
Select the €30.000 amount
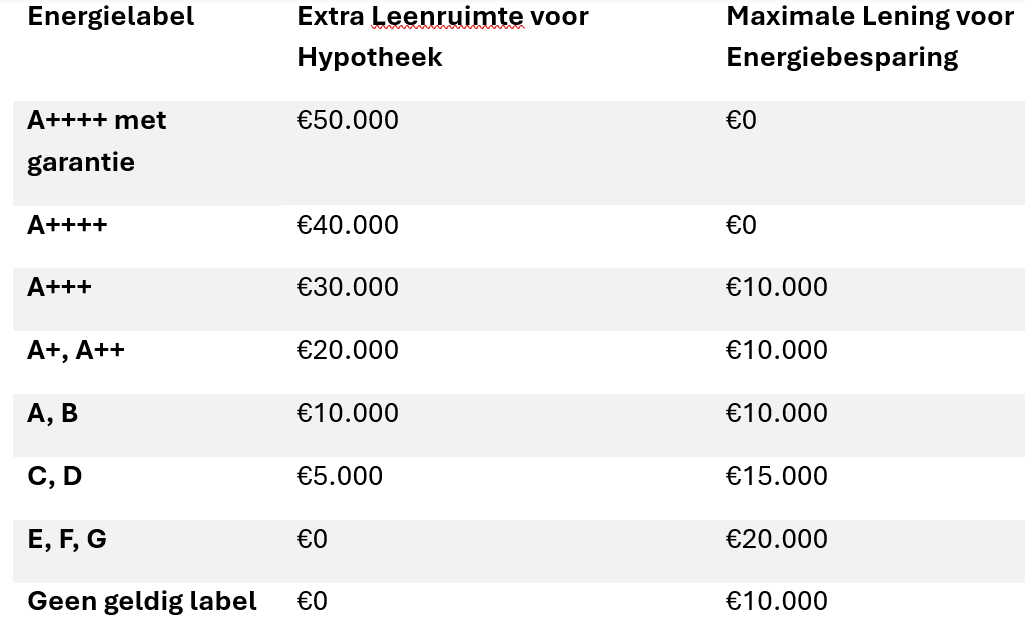(348, 287)
